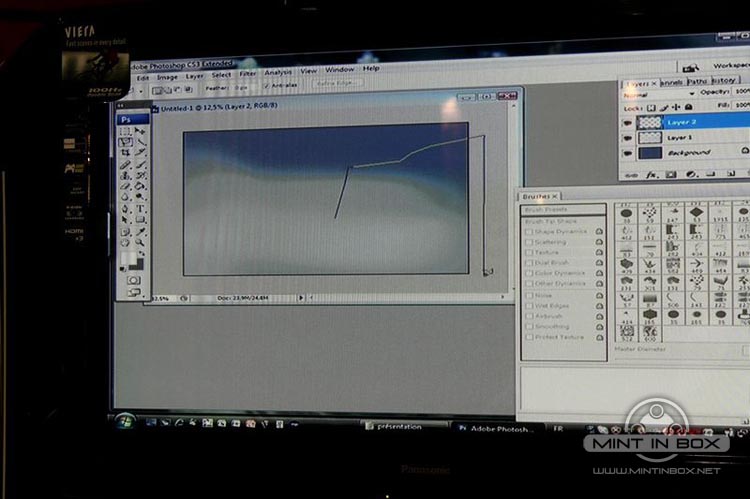Enable Dual Brush checkbox
Screen dimensions: 750x499
(x=529, y=263)
